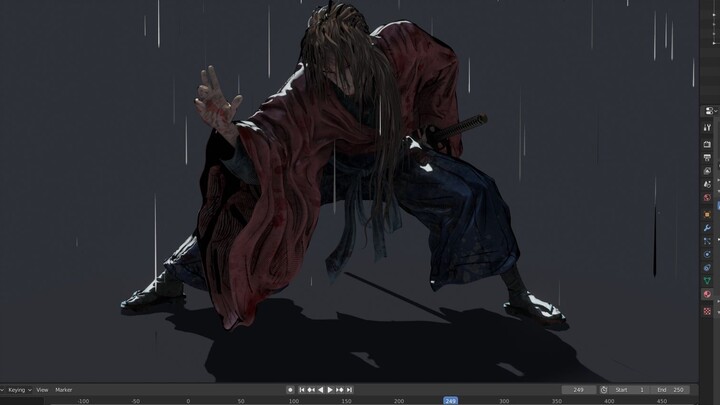Click the 249 playhead marker on timeline
This screenshot has width=720, height=405.
450,401
